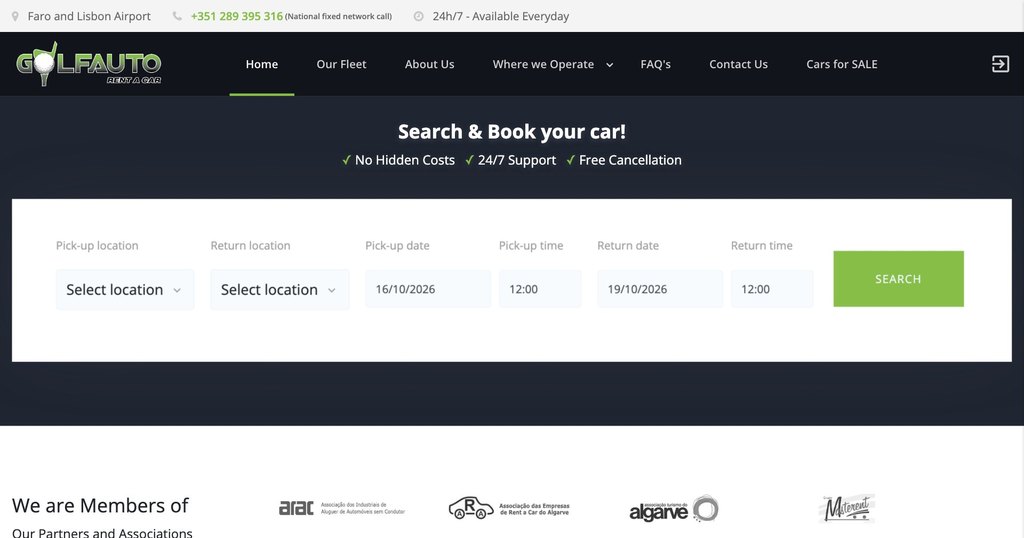Screen dimensions: 1024x538
Task: Click the location pin icon in top bar
Action: click(15, 16)
